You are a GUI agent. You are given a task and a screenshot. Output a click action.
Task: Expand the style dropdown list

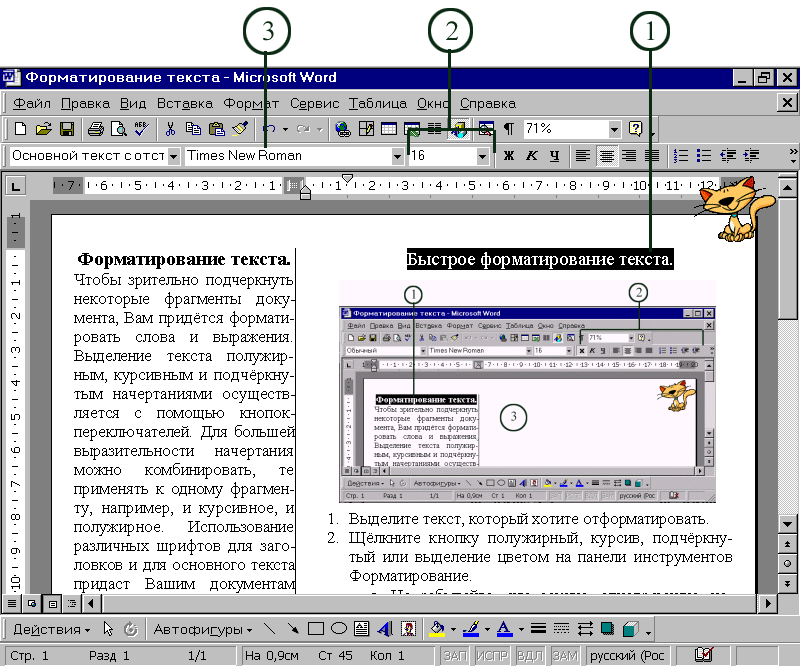[x=173, y=156]
